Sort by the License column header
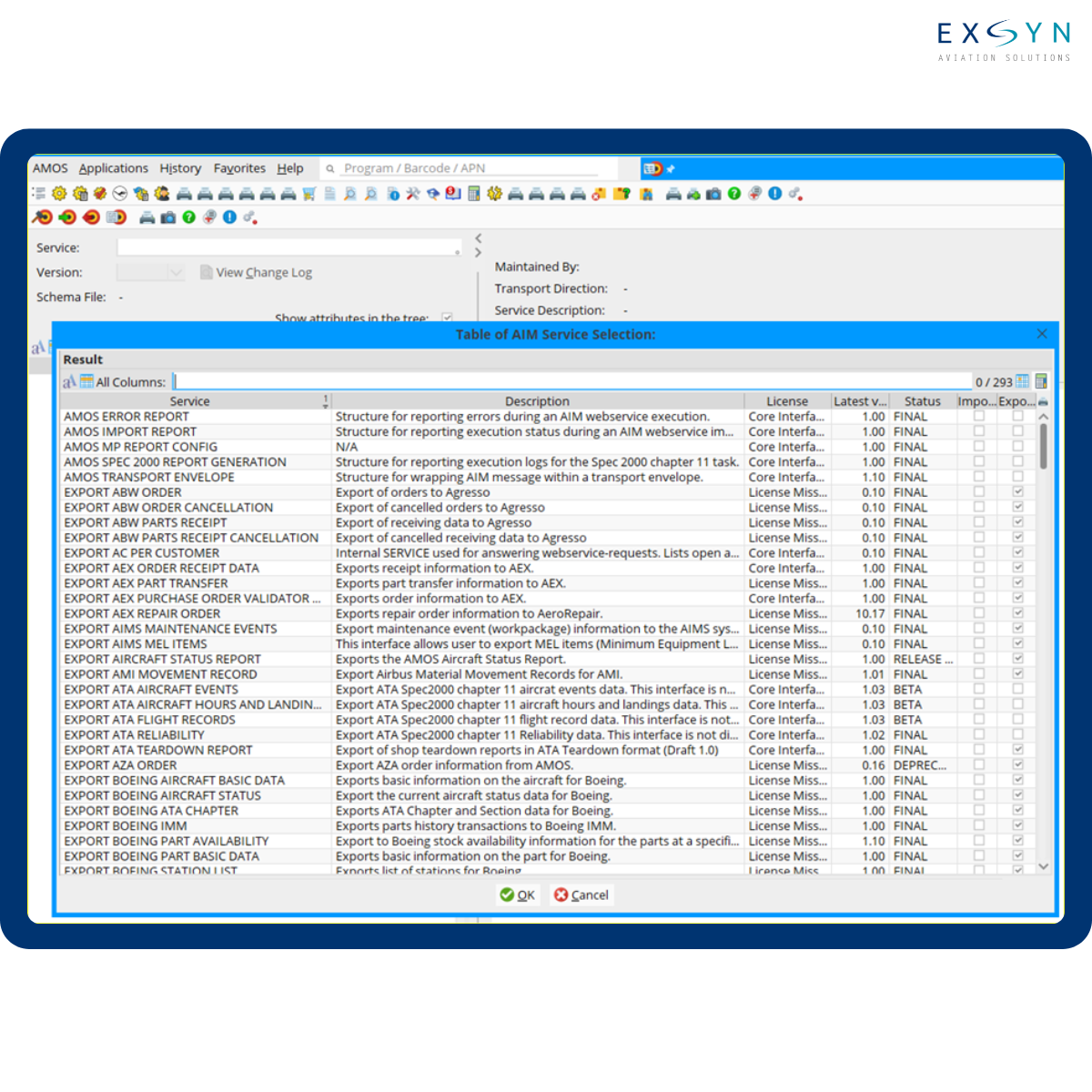The width and height of the screenshot is (1092, 1092). tap(786, 401)
